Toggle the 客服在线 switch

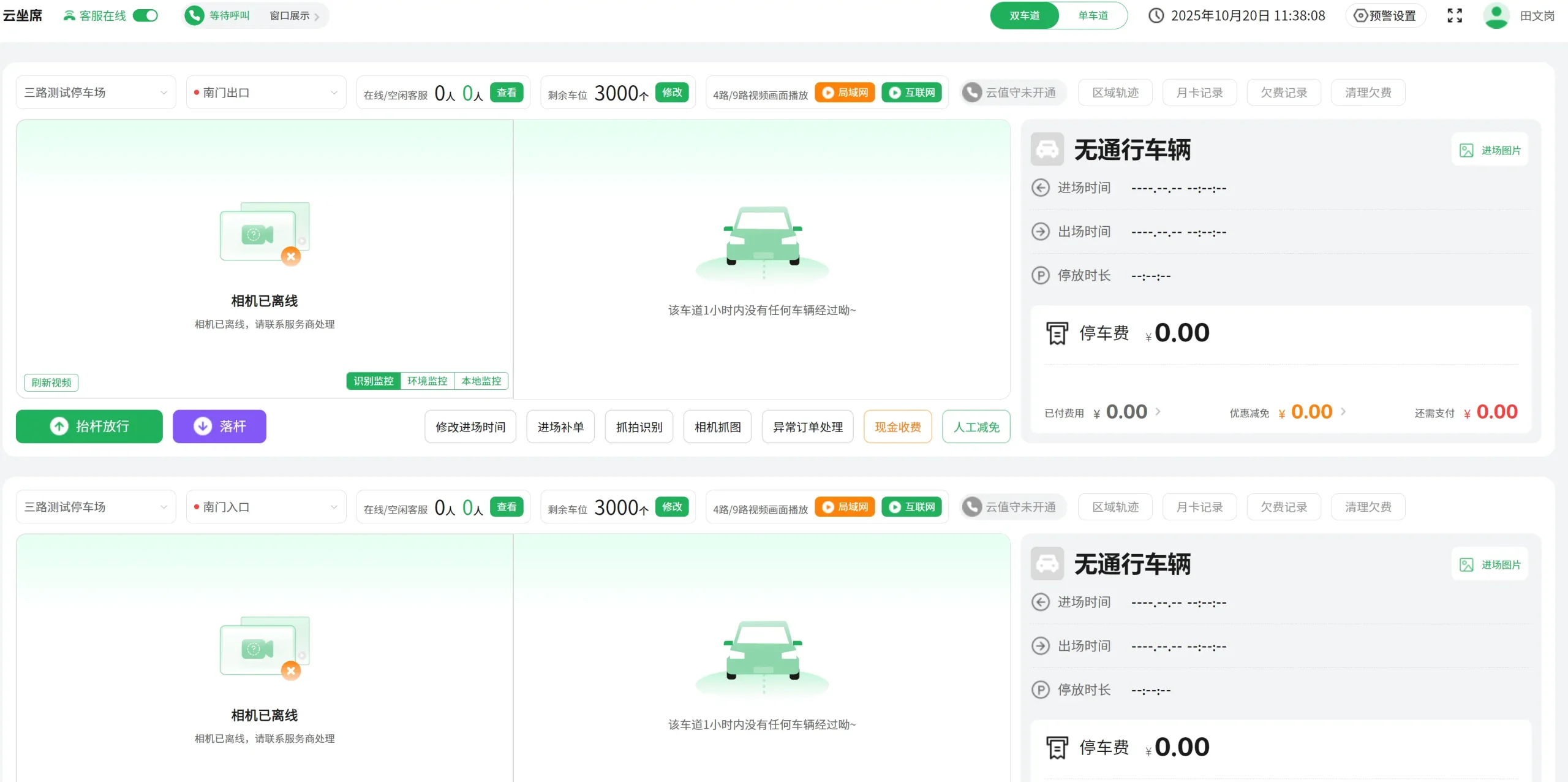pos(146,15)
